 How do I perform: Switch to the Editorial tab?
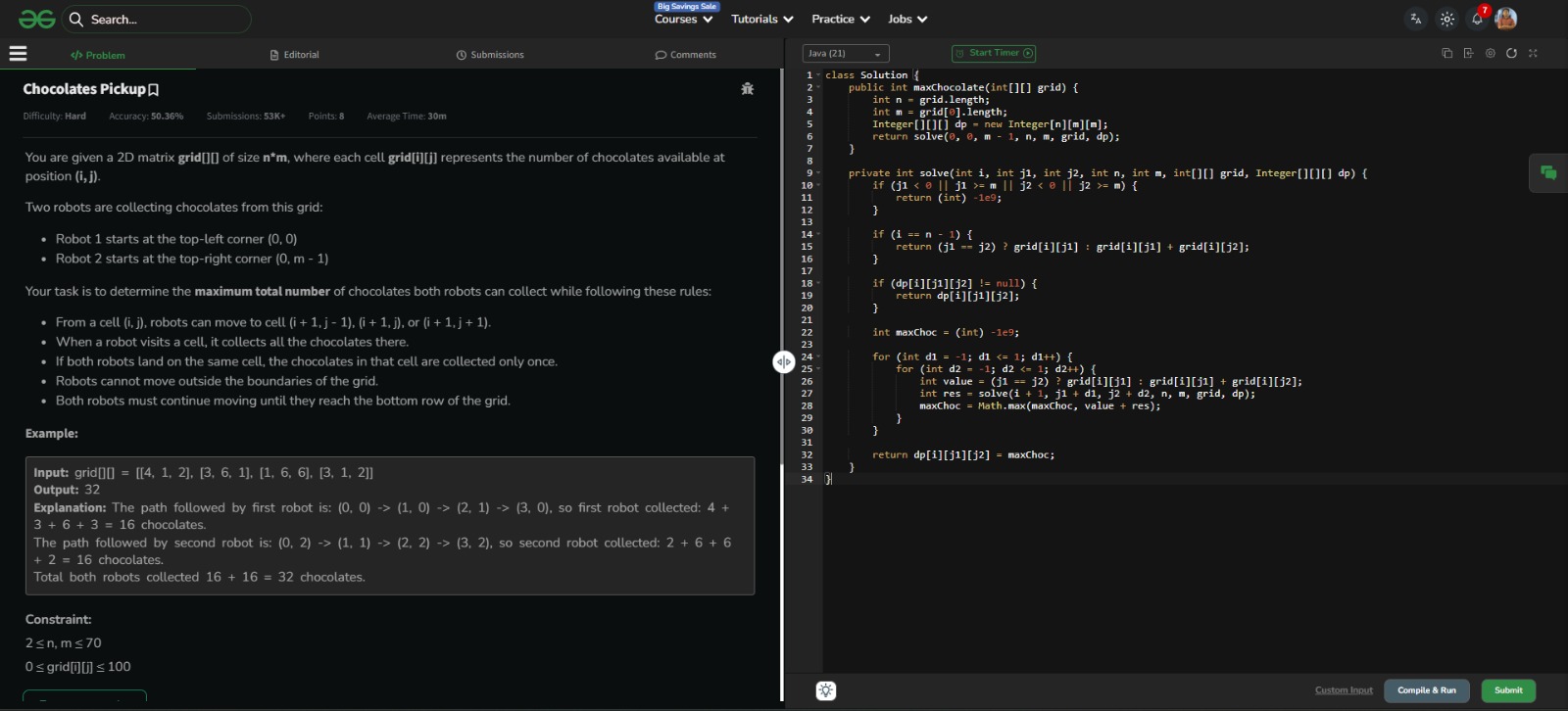point(294,55)
